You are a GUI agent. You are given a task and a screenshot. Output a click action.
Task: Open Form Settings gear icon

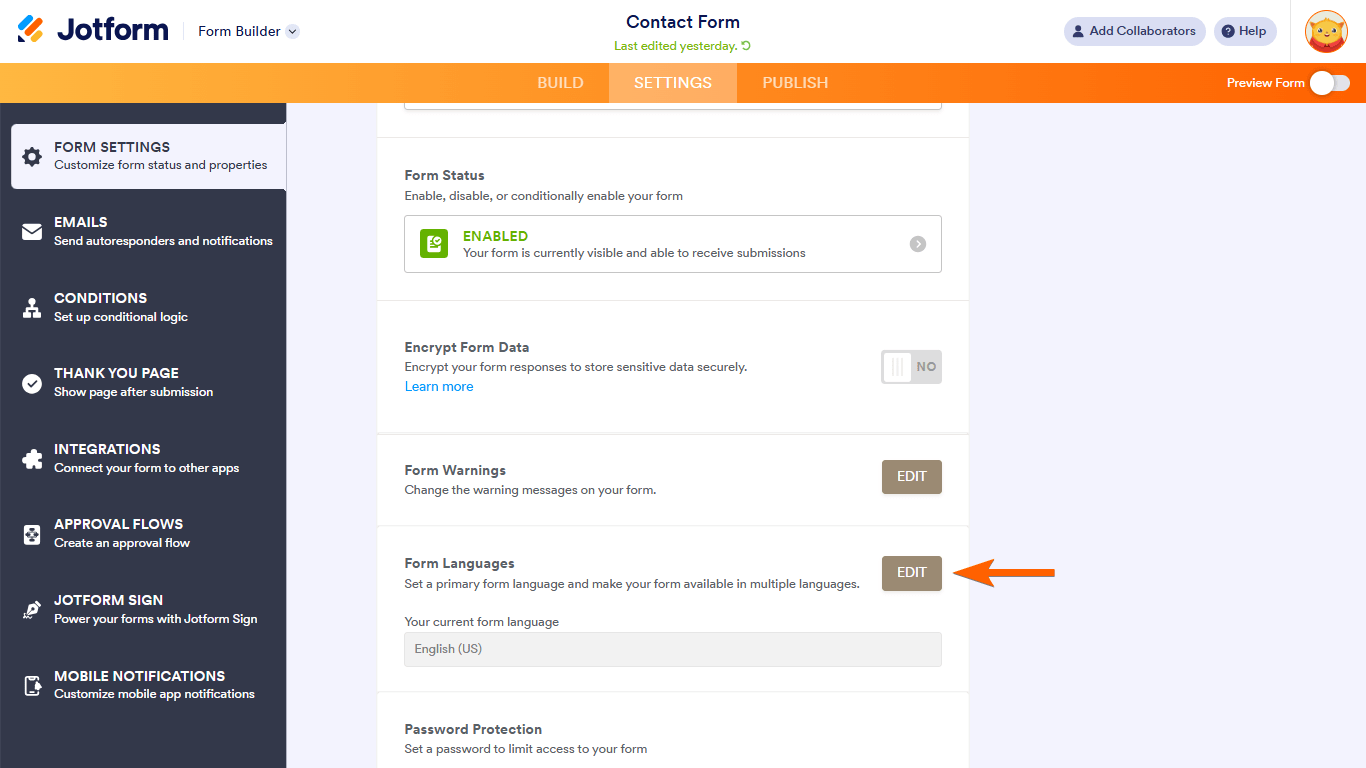click(32, 157)
